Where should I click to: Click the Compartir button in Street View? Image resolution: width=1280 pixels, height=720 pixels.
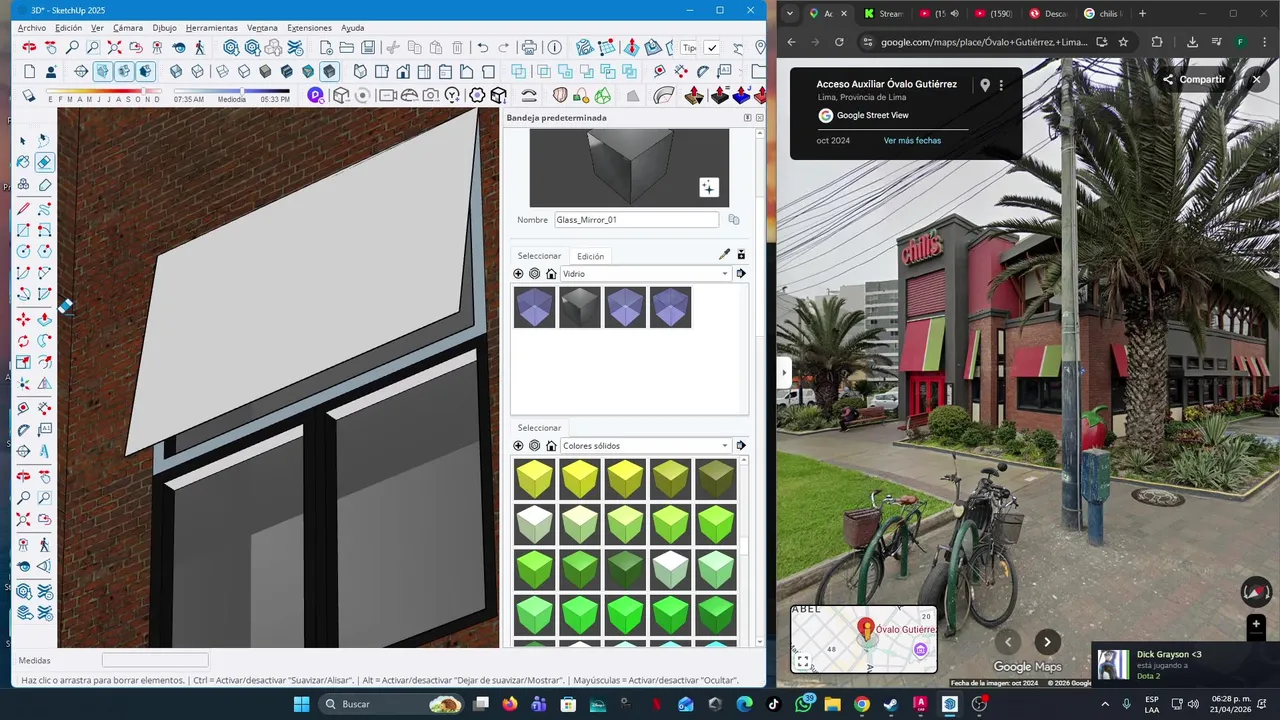point(1193,80)
